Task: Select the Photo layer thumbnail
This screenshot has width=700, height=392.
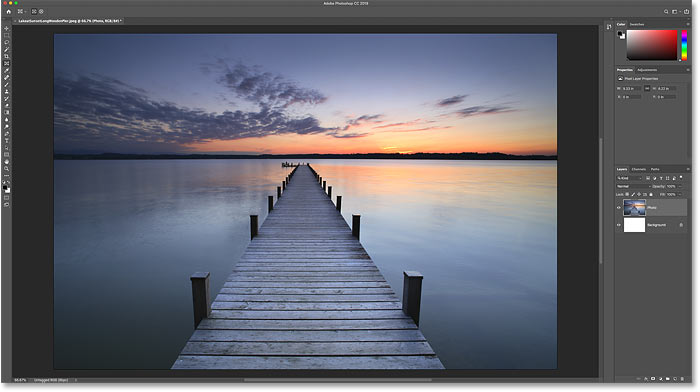Action: click(x=634, y=208)
